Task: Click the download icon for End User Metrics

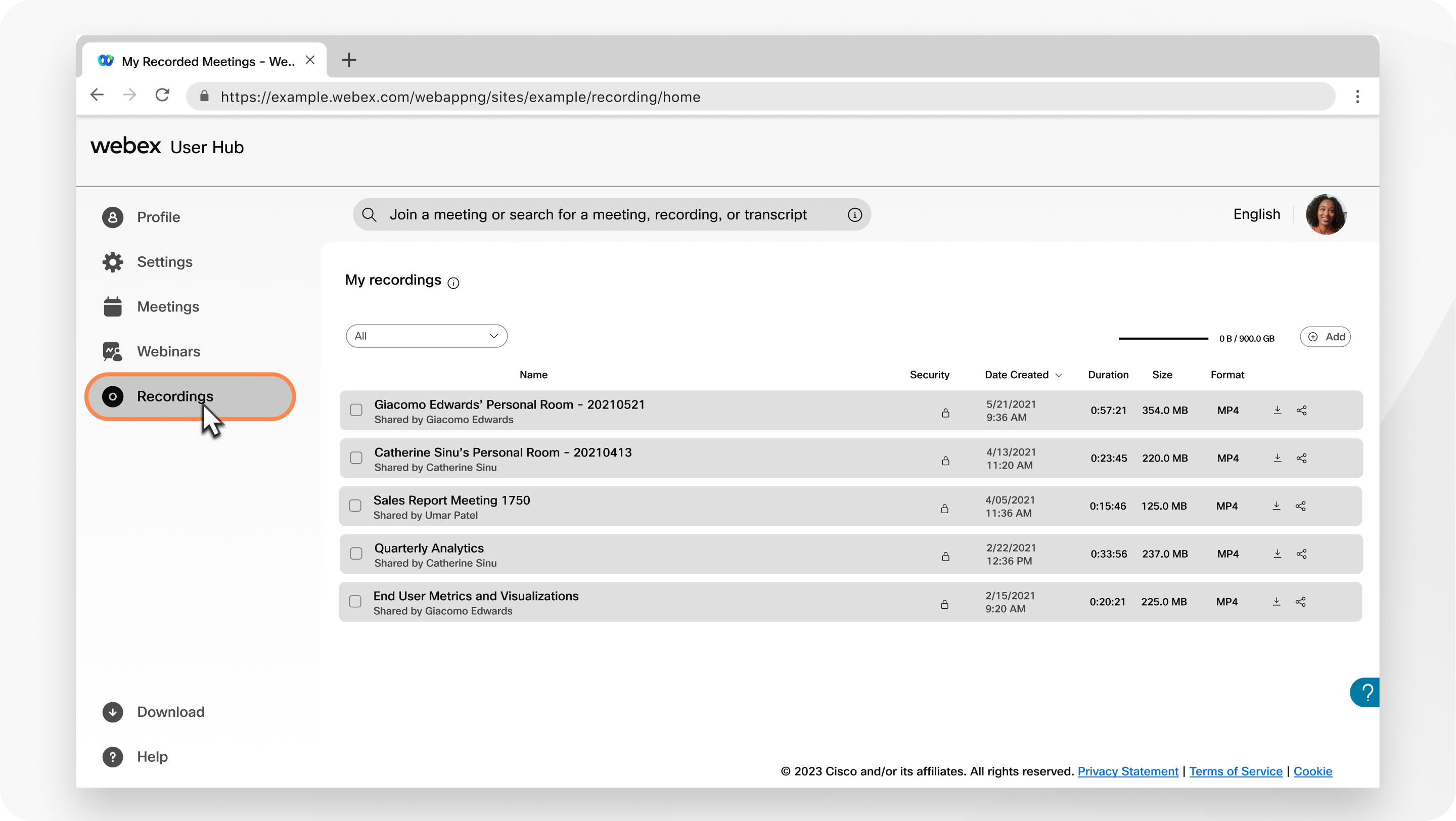Action: 1276,601
